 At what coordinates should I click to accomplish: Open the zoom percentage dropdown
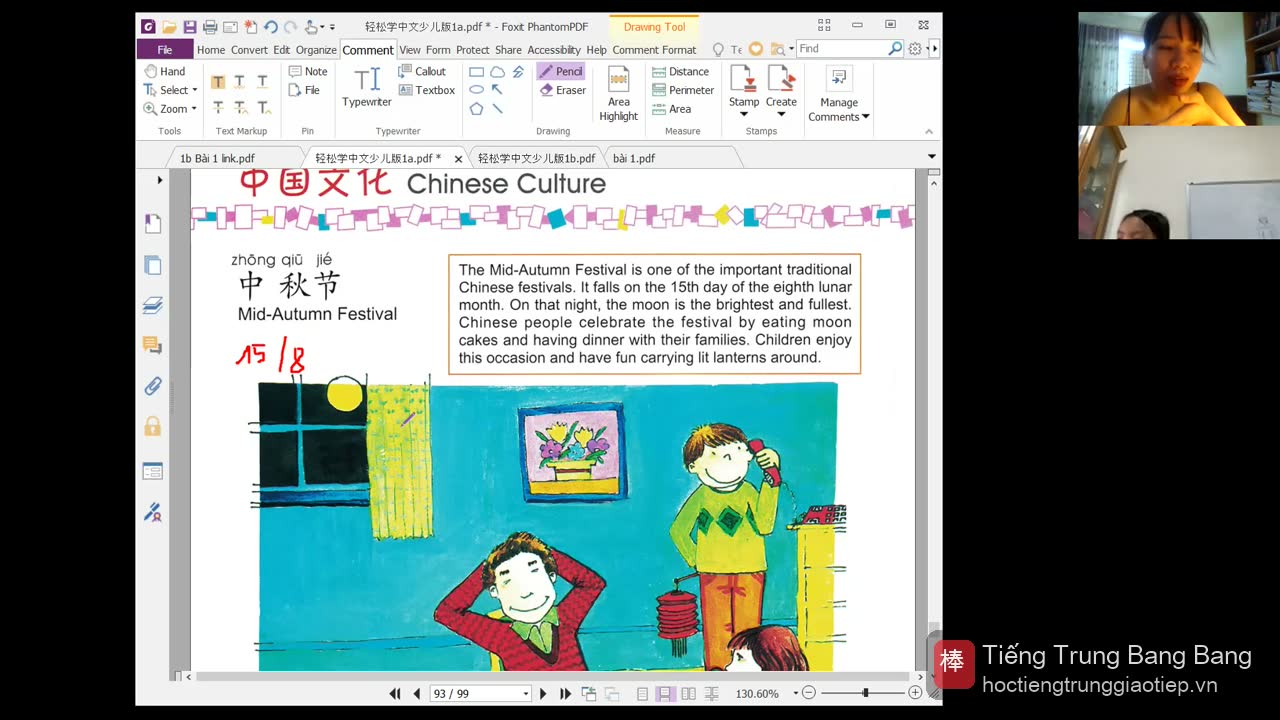click(x=797, y=693)
